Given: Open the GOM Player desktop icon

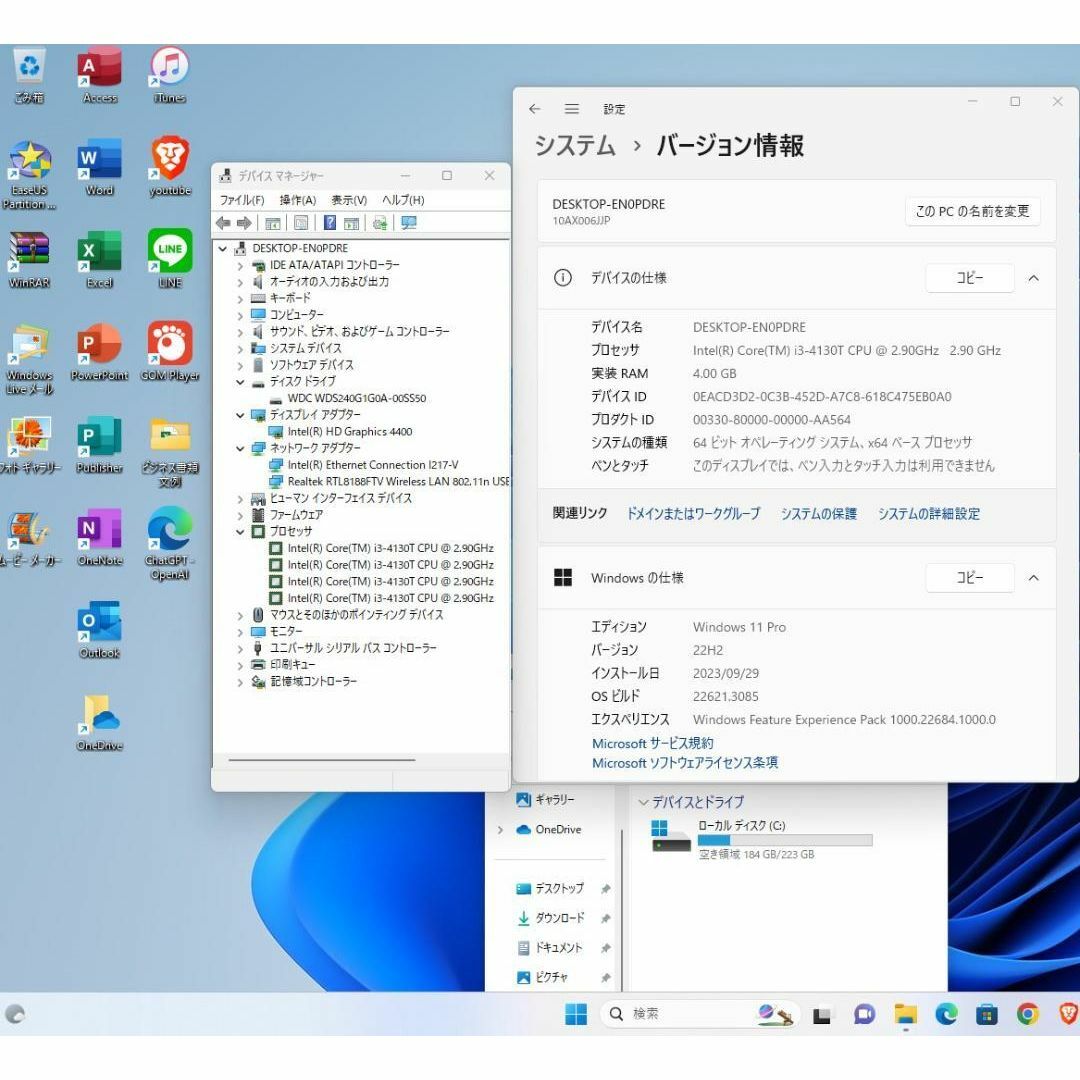Looking at the screenshot, I should coord(169,351).
